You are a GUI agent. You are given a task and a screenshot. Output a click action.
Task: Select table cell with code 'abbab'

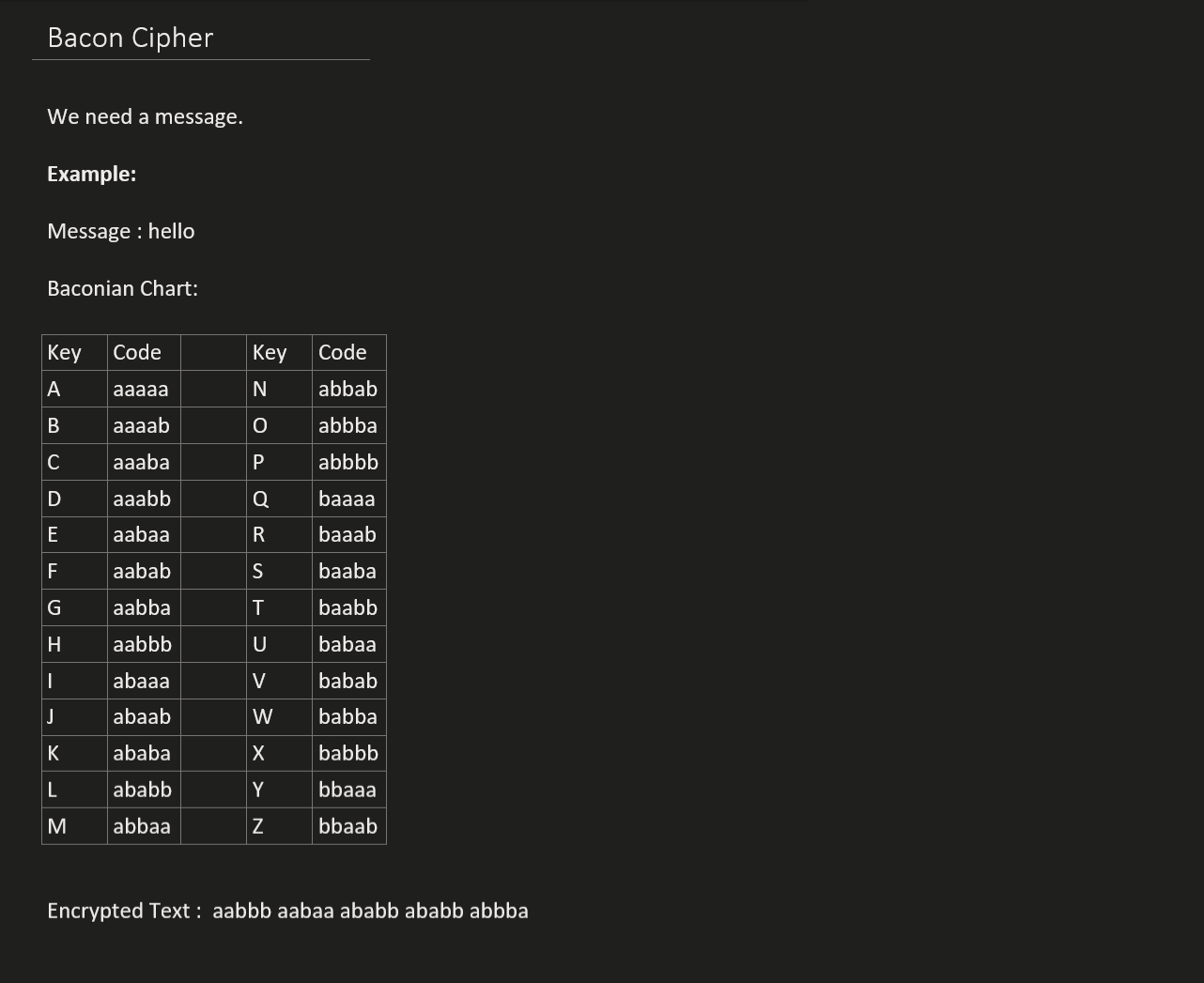click(x=349, y=389)
